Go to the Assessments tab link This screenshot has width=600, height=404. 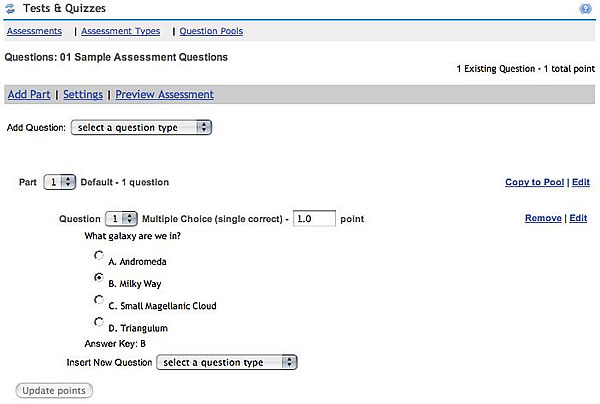34,31
